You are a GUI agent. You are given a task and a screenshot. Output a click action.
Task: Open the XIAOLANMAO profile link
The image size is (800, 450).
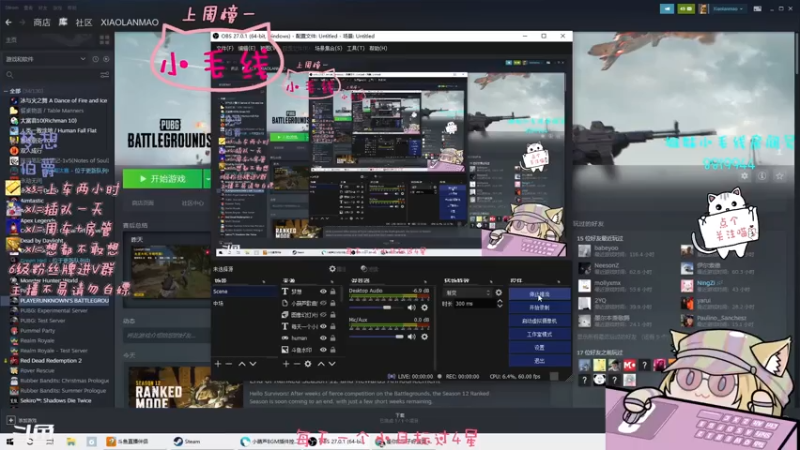click(130, 22)
